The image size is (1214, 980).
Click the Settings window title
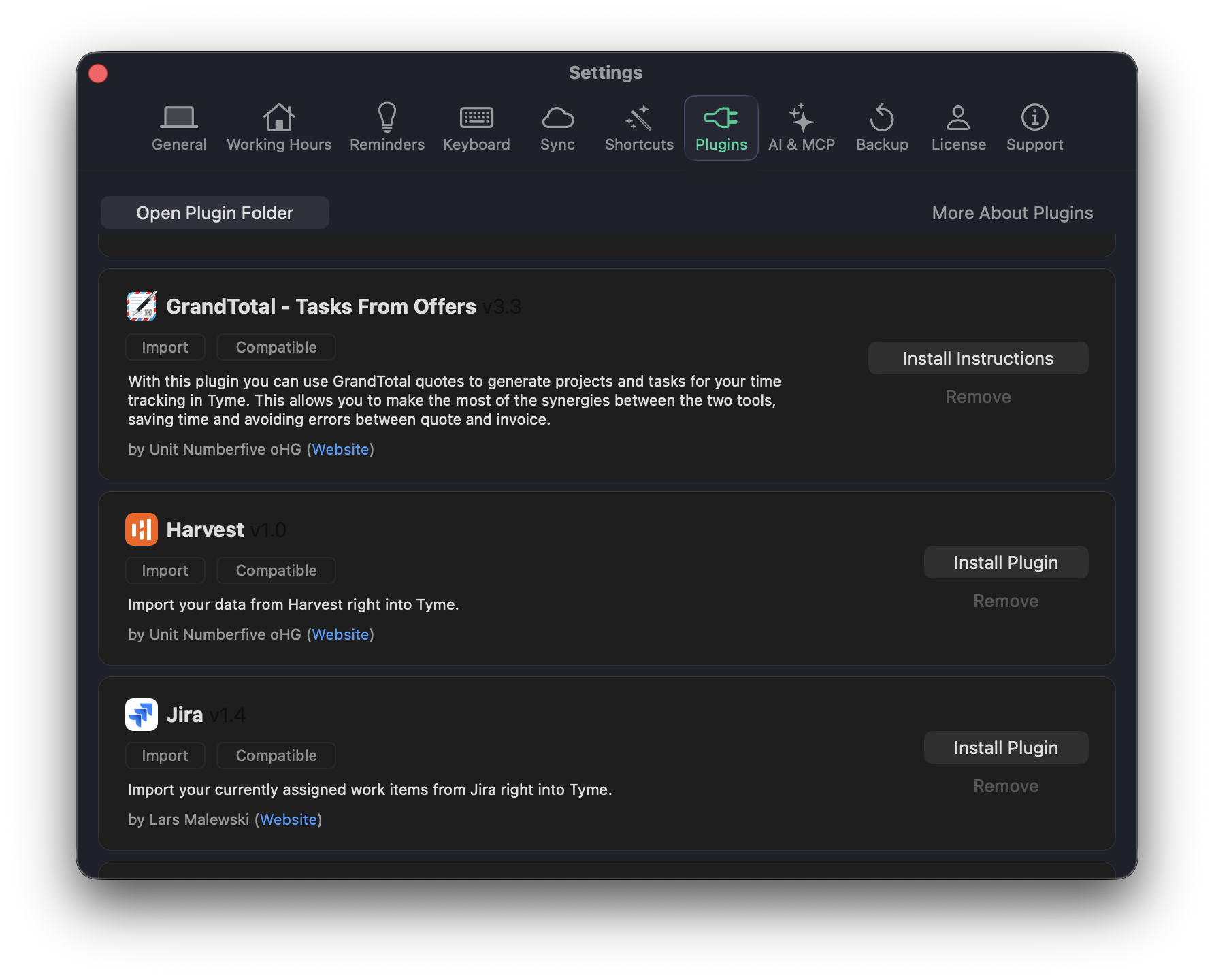(x=606, y=73)
